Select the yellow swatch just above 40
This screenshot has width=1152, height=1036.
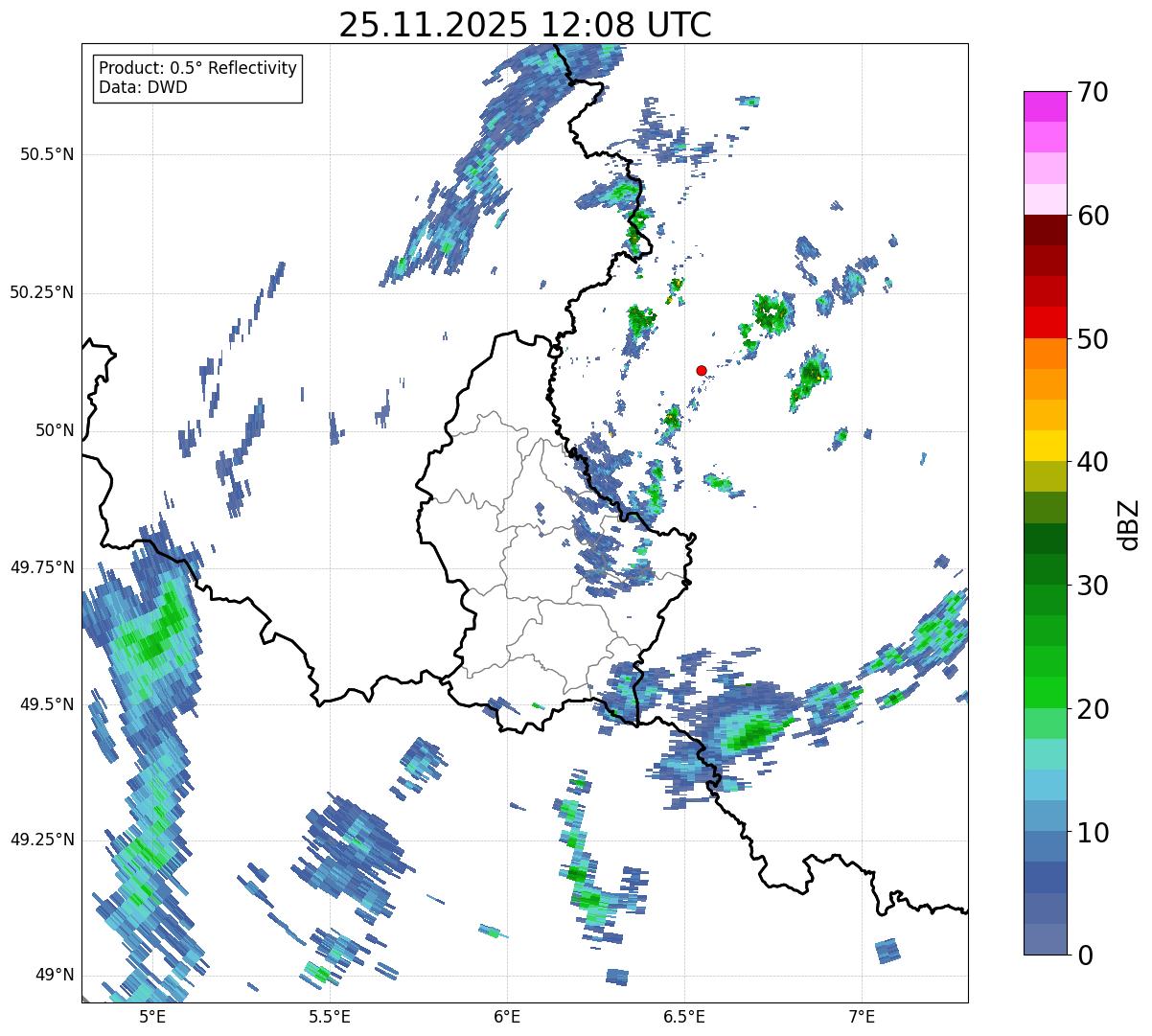(x=1045, y=446)
